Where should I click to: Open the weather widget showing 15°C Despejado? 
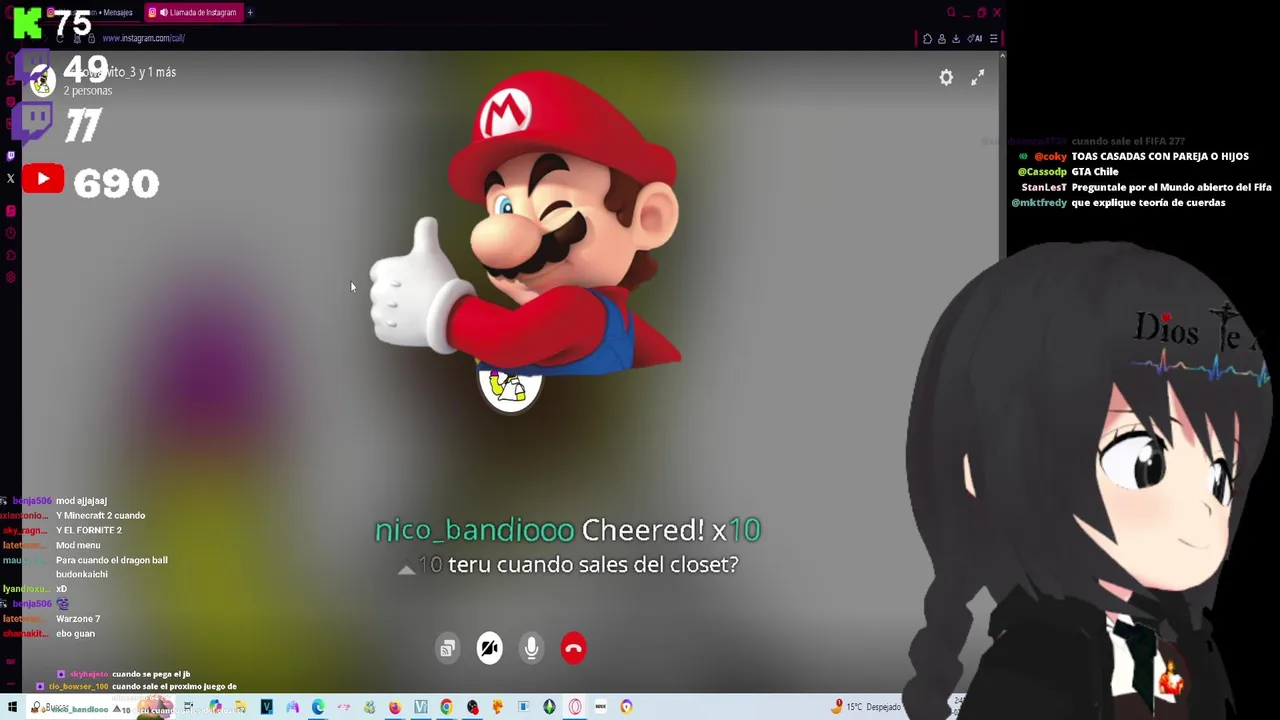867,707
